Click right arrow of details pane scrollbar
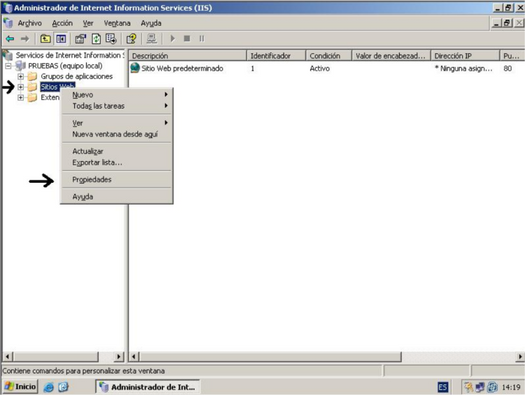 [520, 357]
